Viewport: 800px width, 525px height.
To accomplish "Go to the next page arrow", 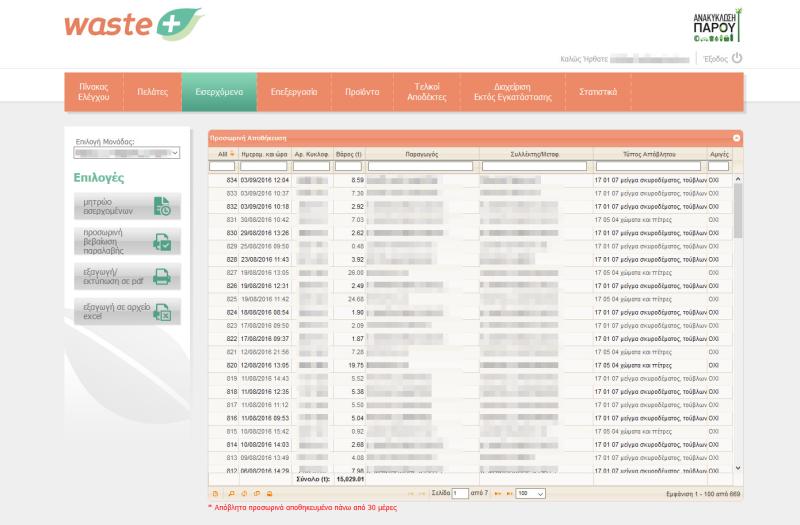I will click(x=498, y=494).
